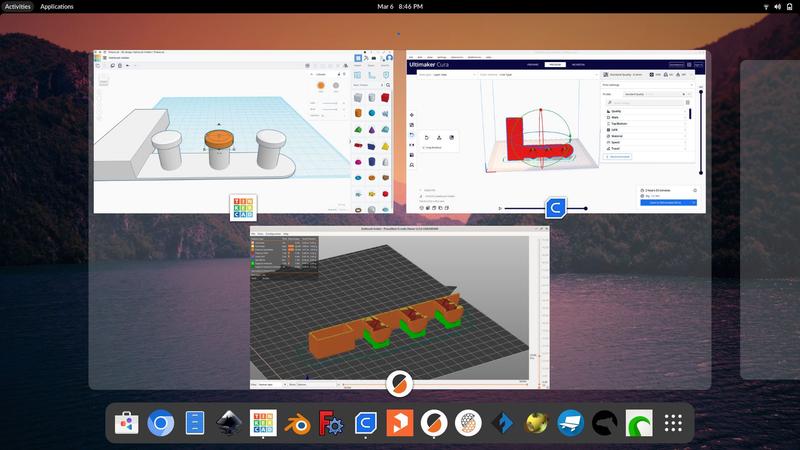Open the black horse-head app in the dock
The image size is (800, 450).
[605, 423]
